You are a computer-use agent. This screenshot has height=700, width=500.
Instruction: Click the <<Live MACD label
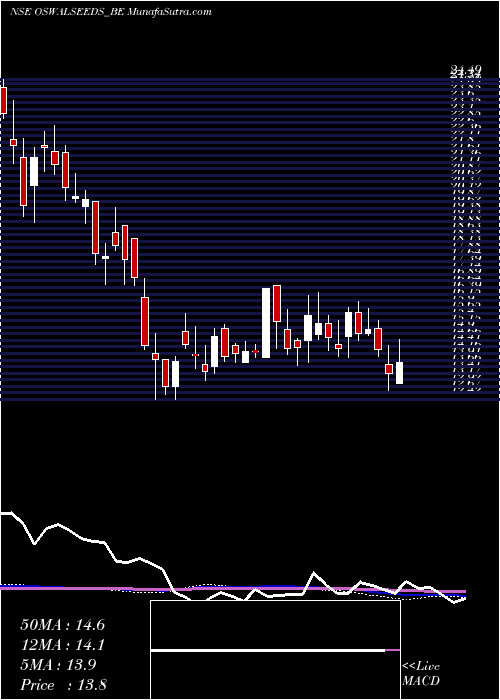pos(421,674)
